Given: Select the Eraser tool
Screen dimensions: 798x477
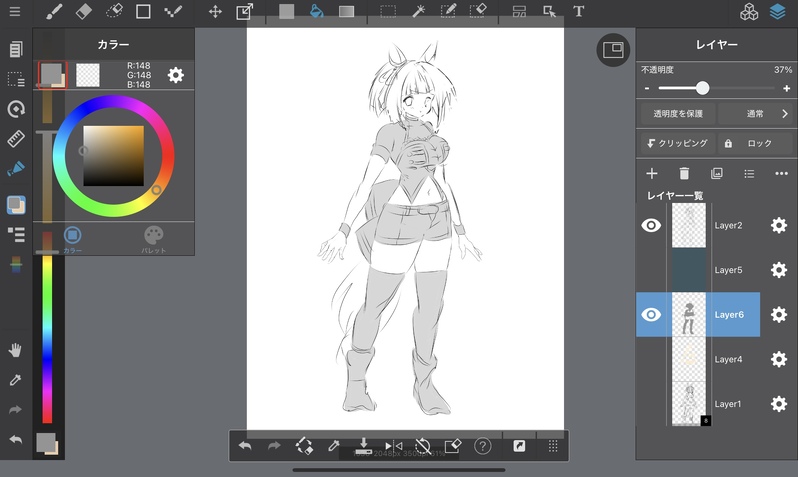Looking at the screenshot, I should 83,11.
